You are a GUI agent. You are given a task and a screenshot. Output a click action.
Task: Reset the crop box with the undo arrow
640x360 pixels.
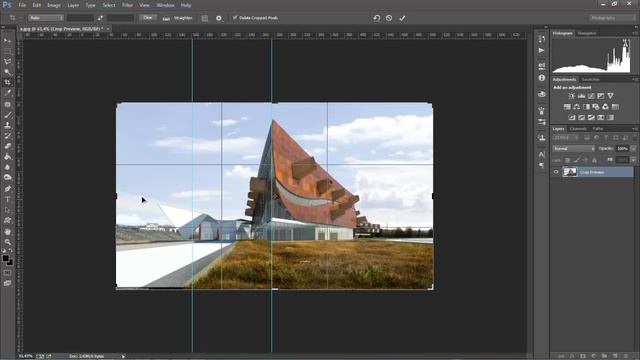click(376, 18)
